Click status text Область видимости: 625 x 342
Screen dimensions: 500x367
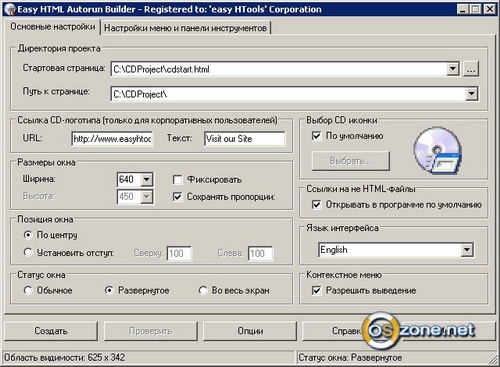tap(65, 358)
